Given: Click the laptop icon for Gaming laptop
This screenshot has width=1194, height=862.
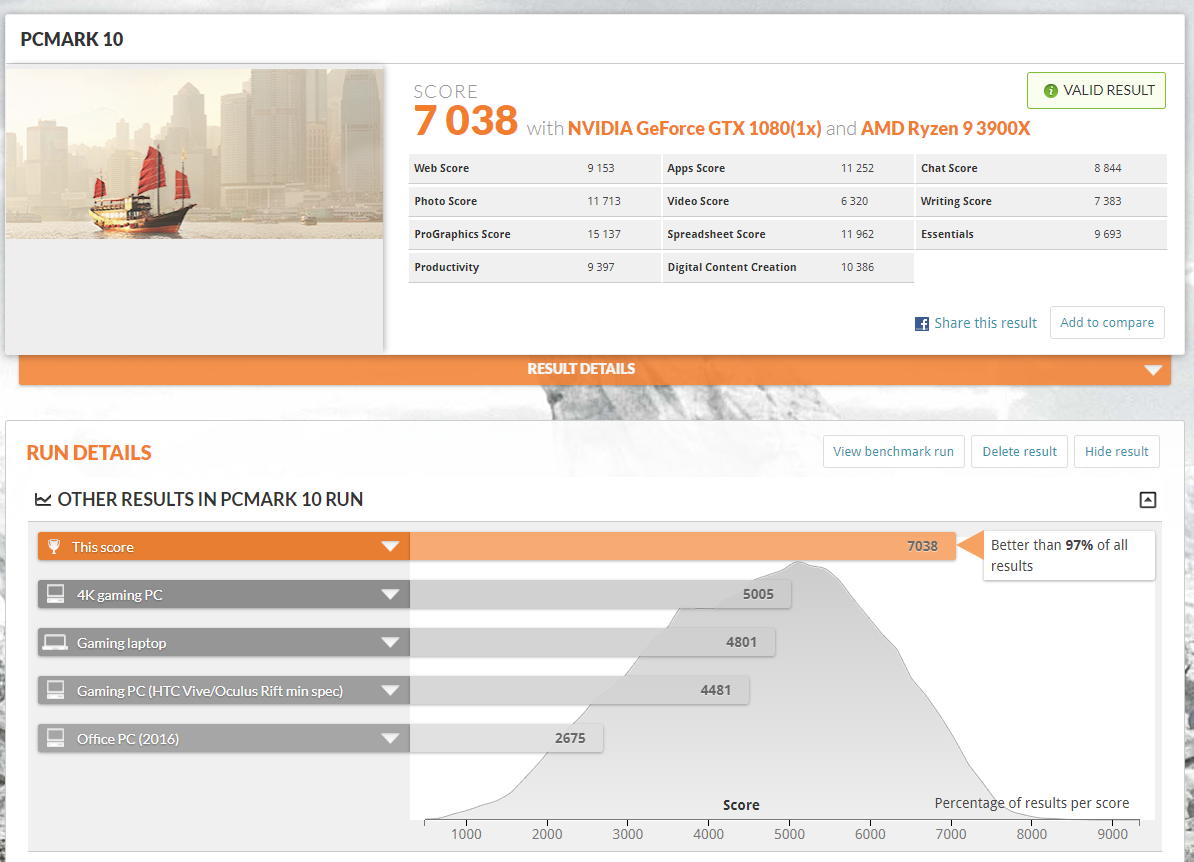Looking at the screenshot, I should coord(55,643).
